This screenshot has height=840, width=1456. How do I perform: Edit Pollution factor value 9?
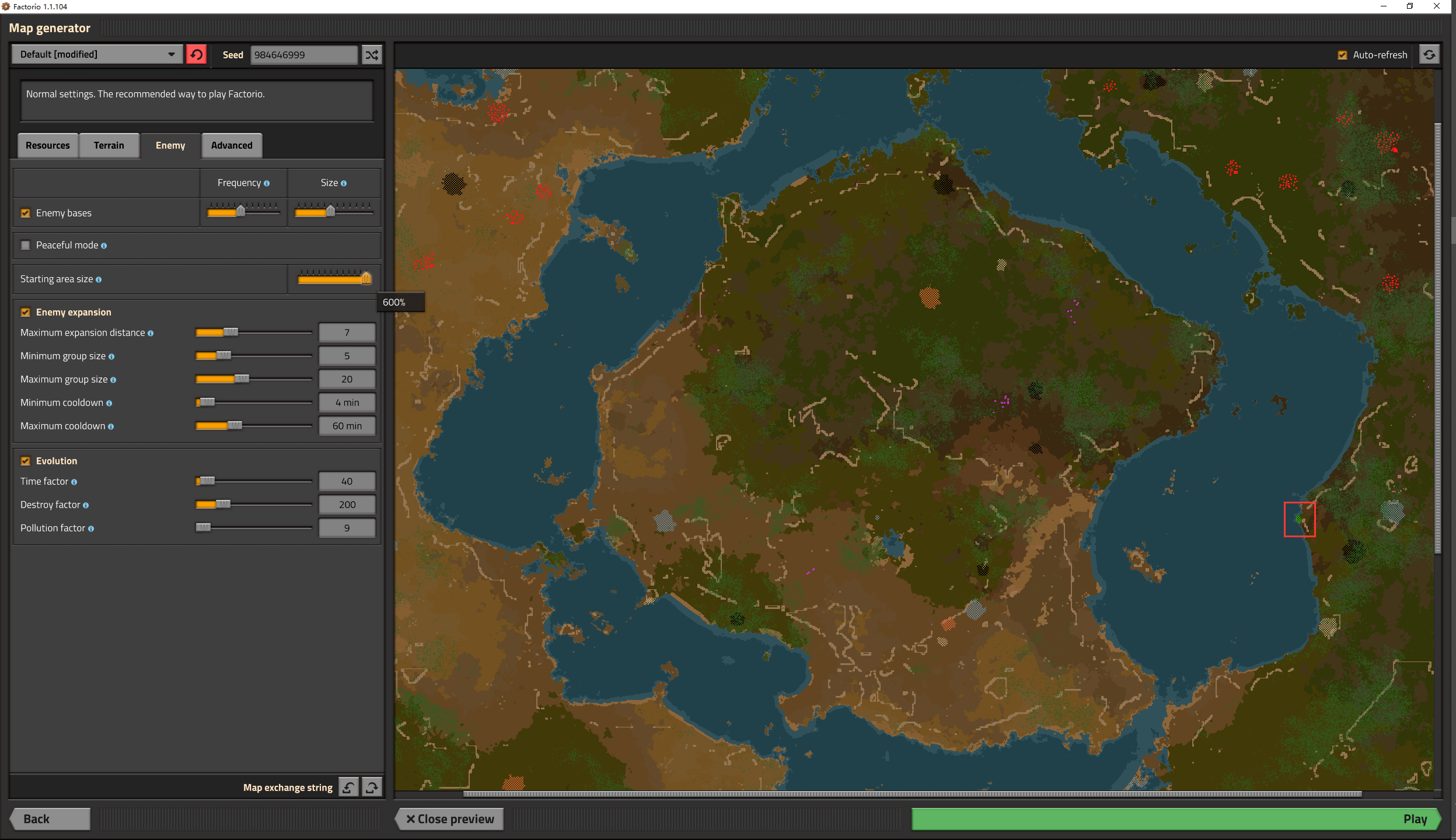point(347,528)
